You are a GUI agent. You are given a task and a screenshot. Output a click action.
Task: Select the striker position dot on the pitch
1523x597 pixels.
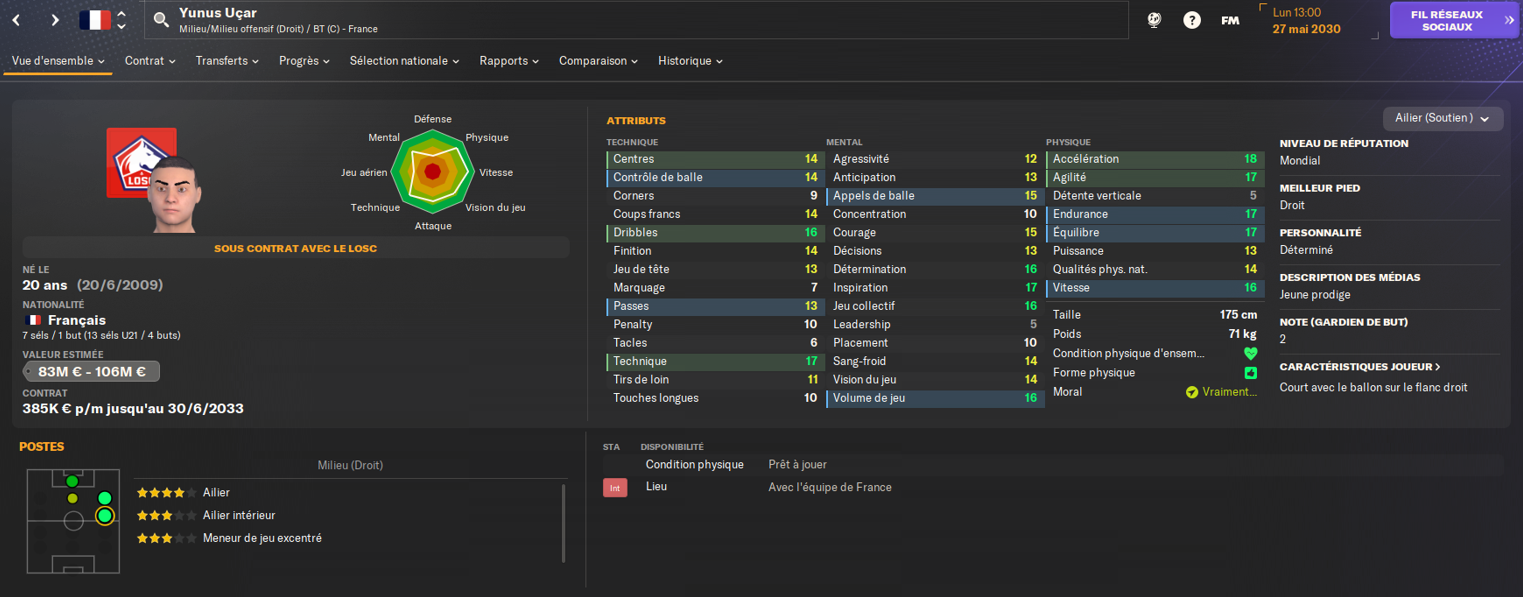pos(72,482)
